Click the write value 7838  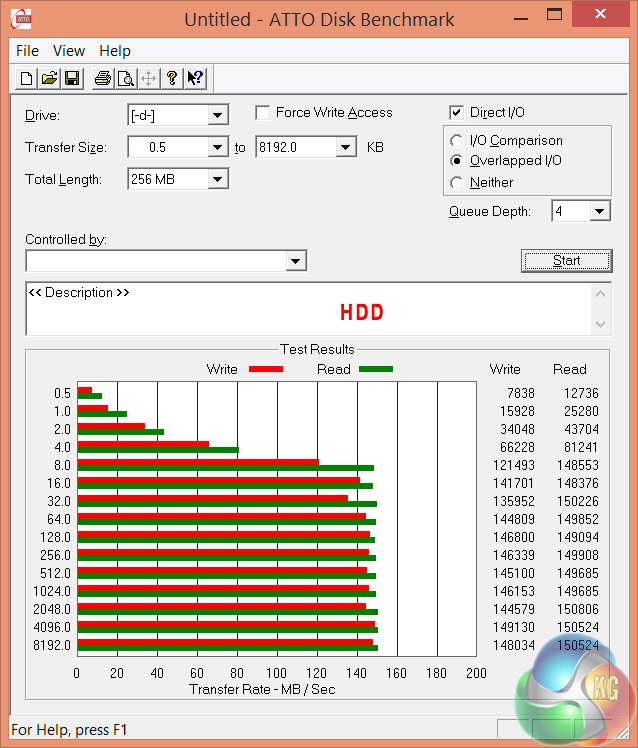(521, 393)
